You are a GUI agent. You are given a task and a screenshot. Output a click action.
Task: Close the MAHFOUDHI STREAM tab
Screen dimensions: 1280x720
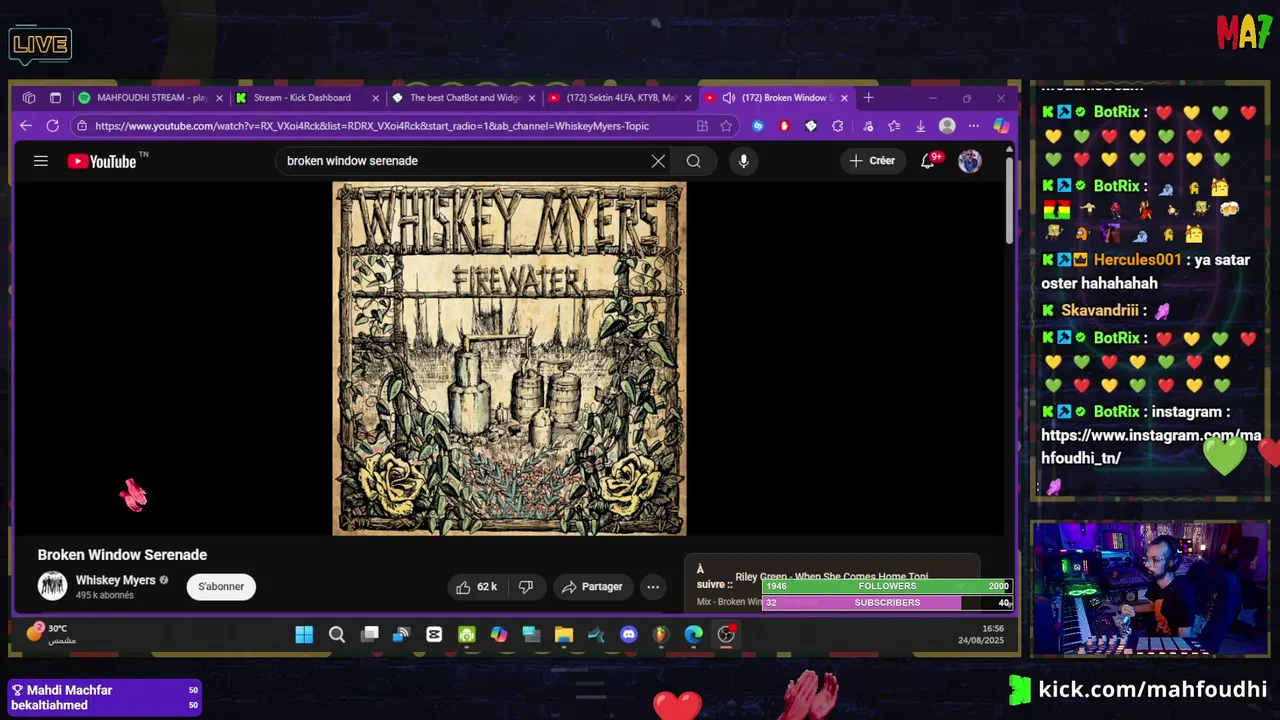[219, 98]
